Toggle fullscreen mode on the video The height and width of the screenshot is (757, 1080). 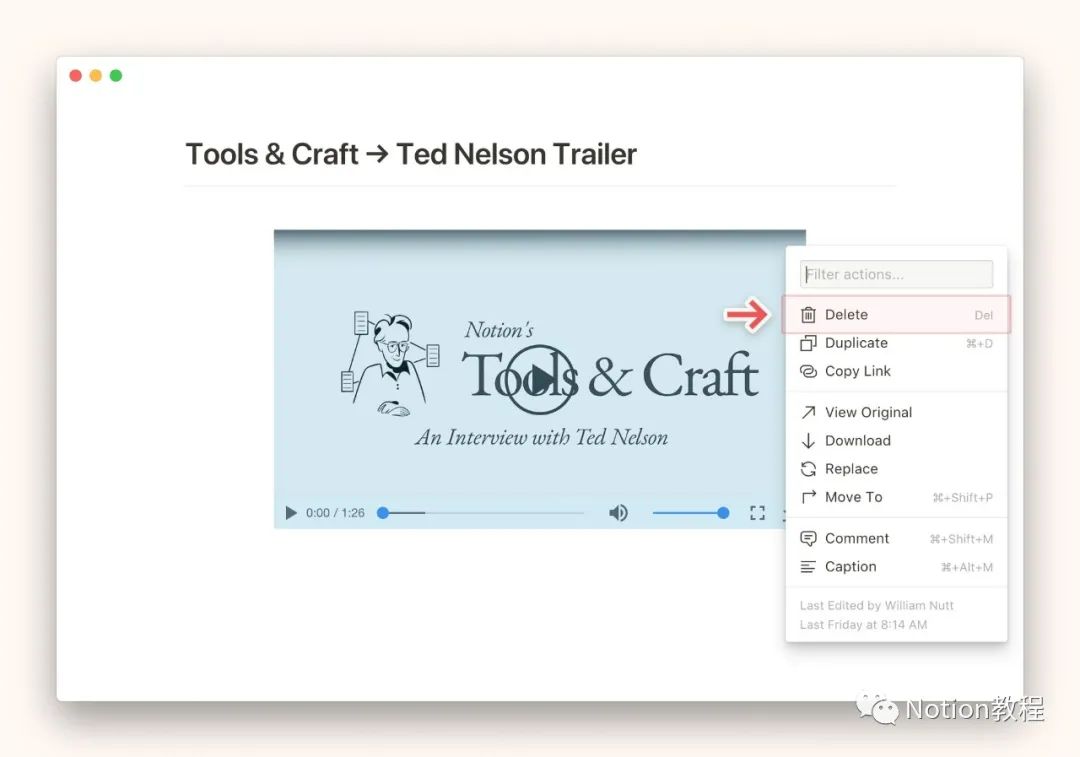757,513
